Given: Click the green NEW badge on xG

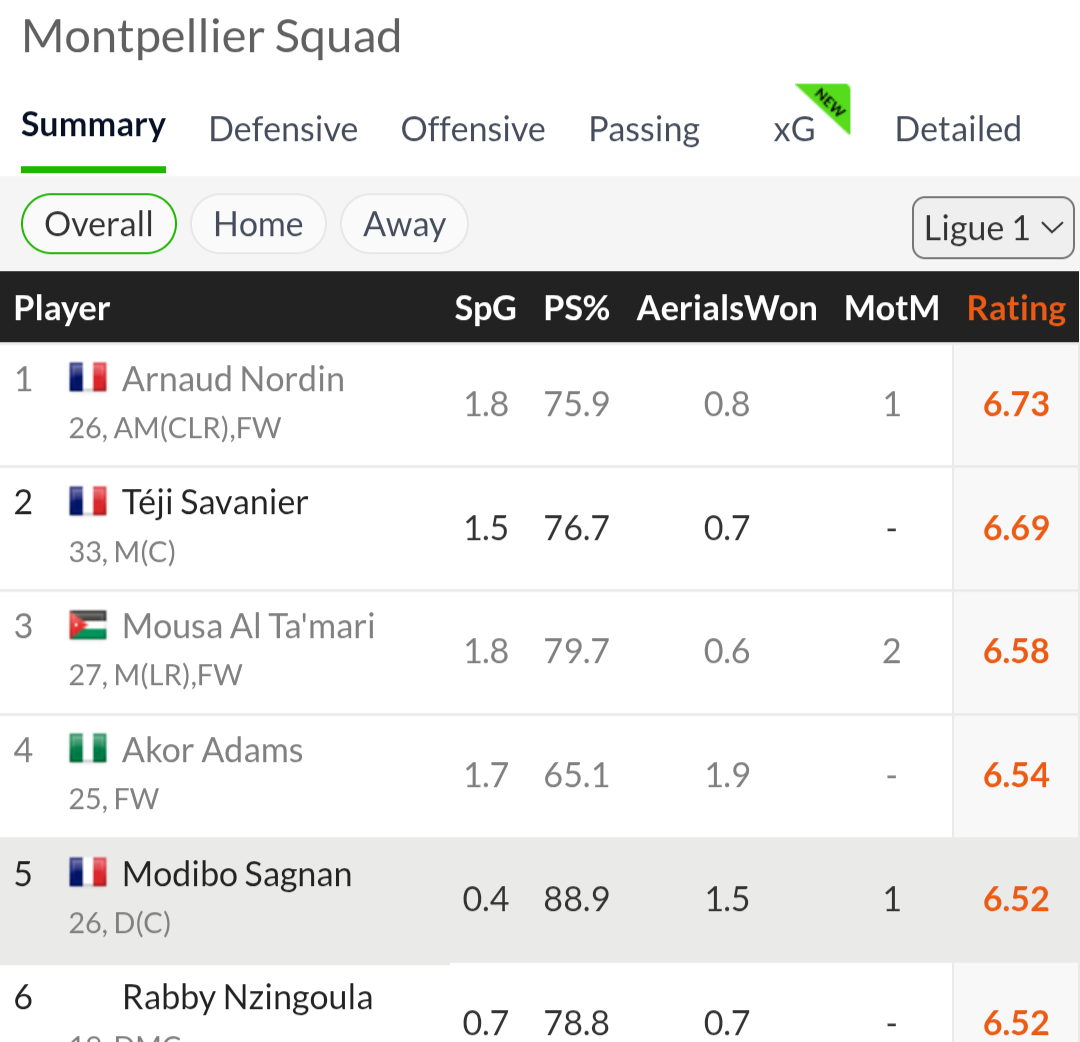Looking at the screenshot, I should click(x=827, y=105).
